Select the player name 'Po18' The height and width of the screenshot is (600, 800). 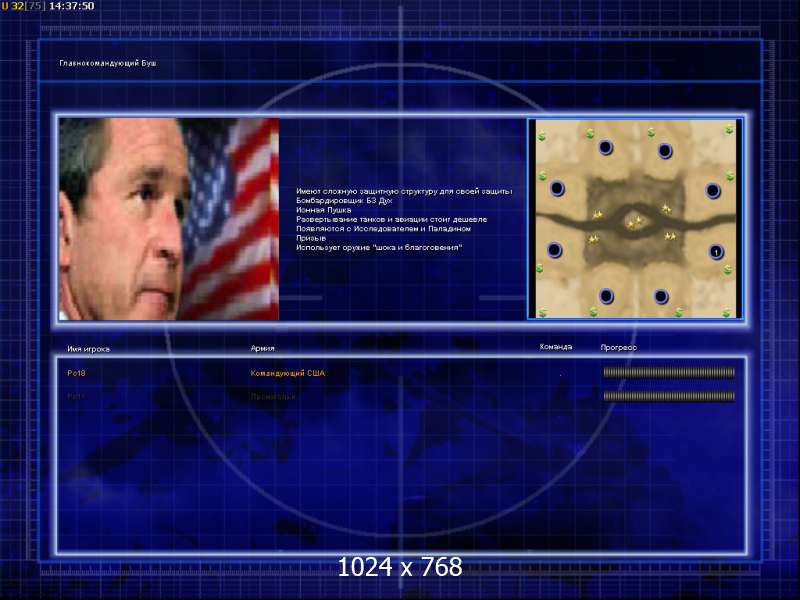click(76, 373)
